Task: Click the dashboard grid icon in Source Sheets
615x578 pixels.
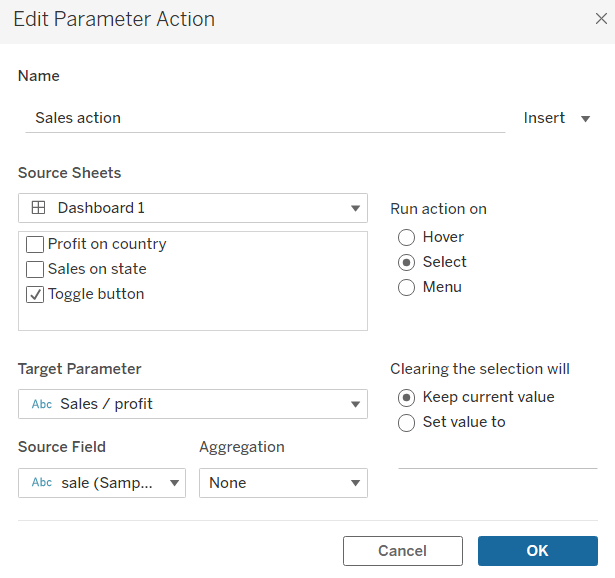Action: tap(38, 208)
